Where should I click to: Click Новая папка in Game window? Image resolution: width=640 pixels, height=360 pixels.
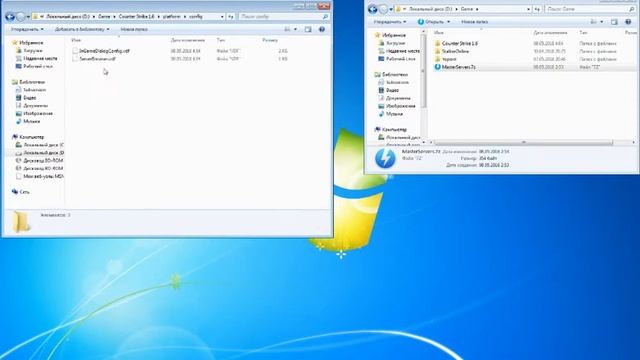click(474, 22)
